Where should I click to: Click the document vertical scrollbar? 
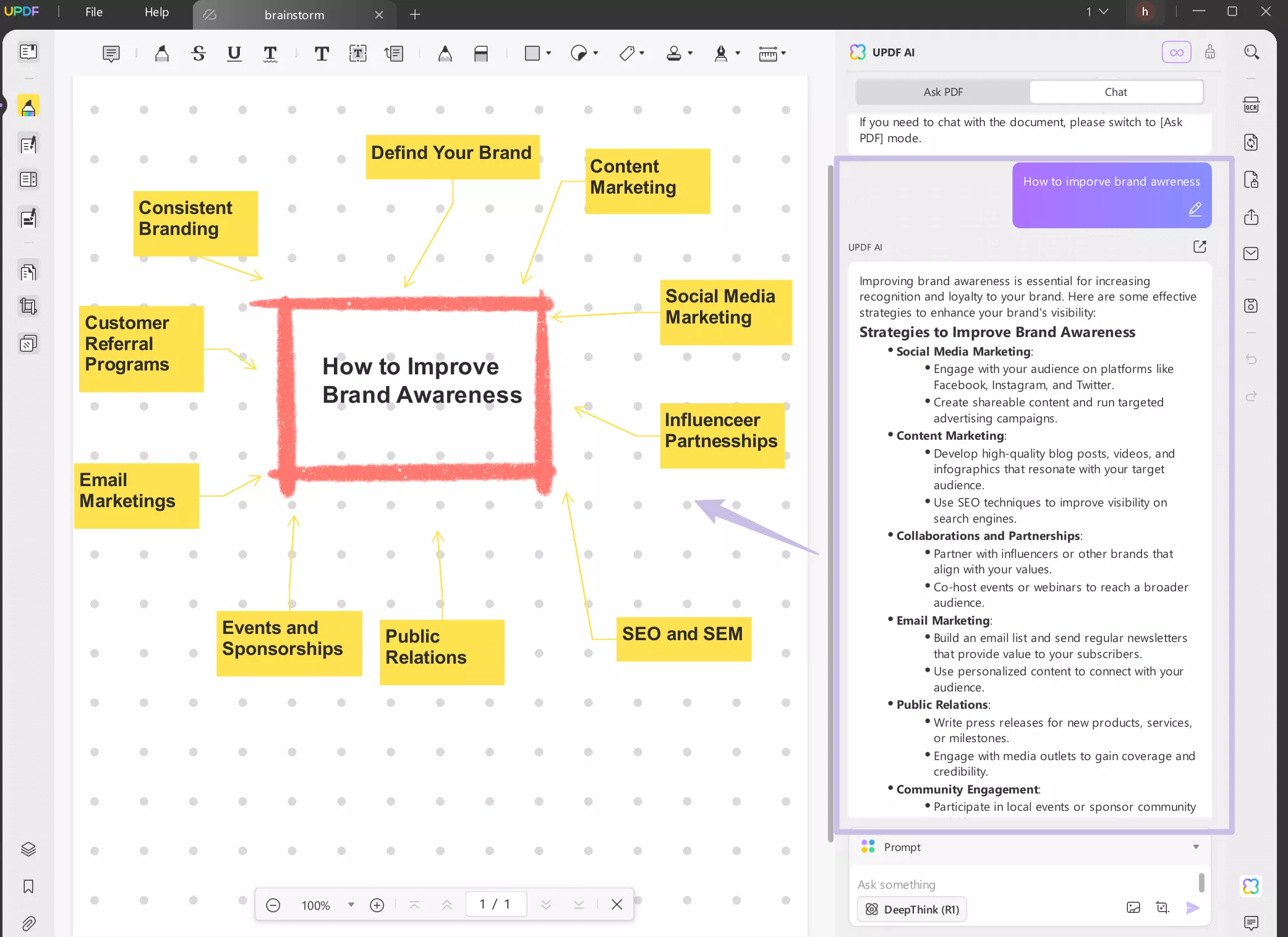831,503
